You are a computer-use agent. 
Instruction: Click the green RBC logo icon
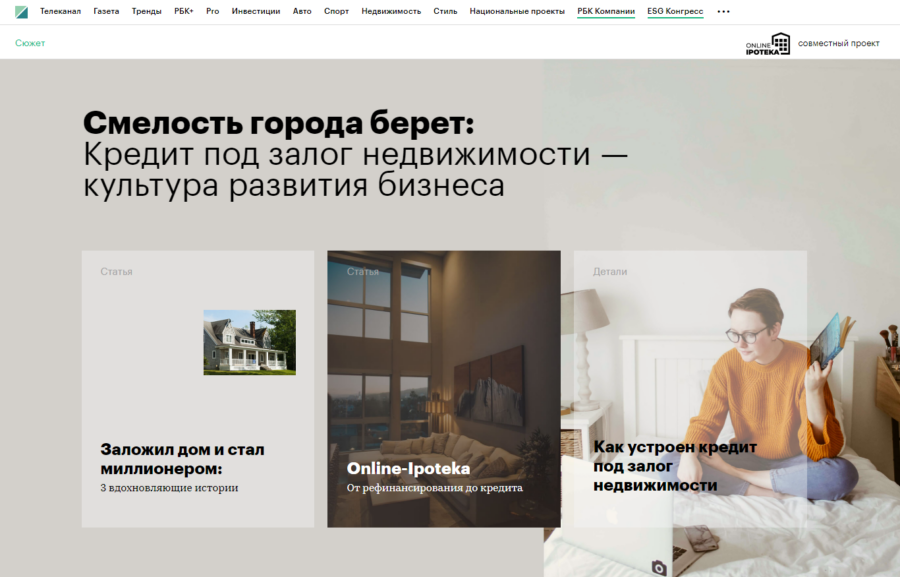pyautogui.click(x=19, y=11)
